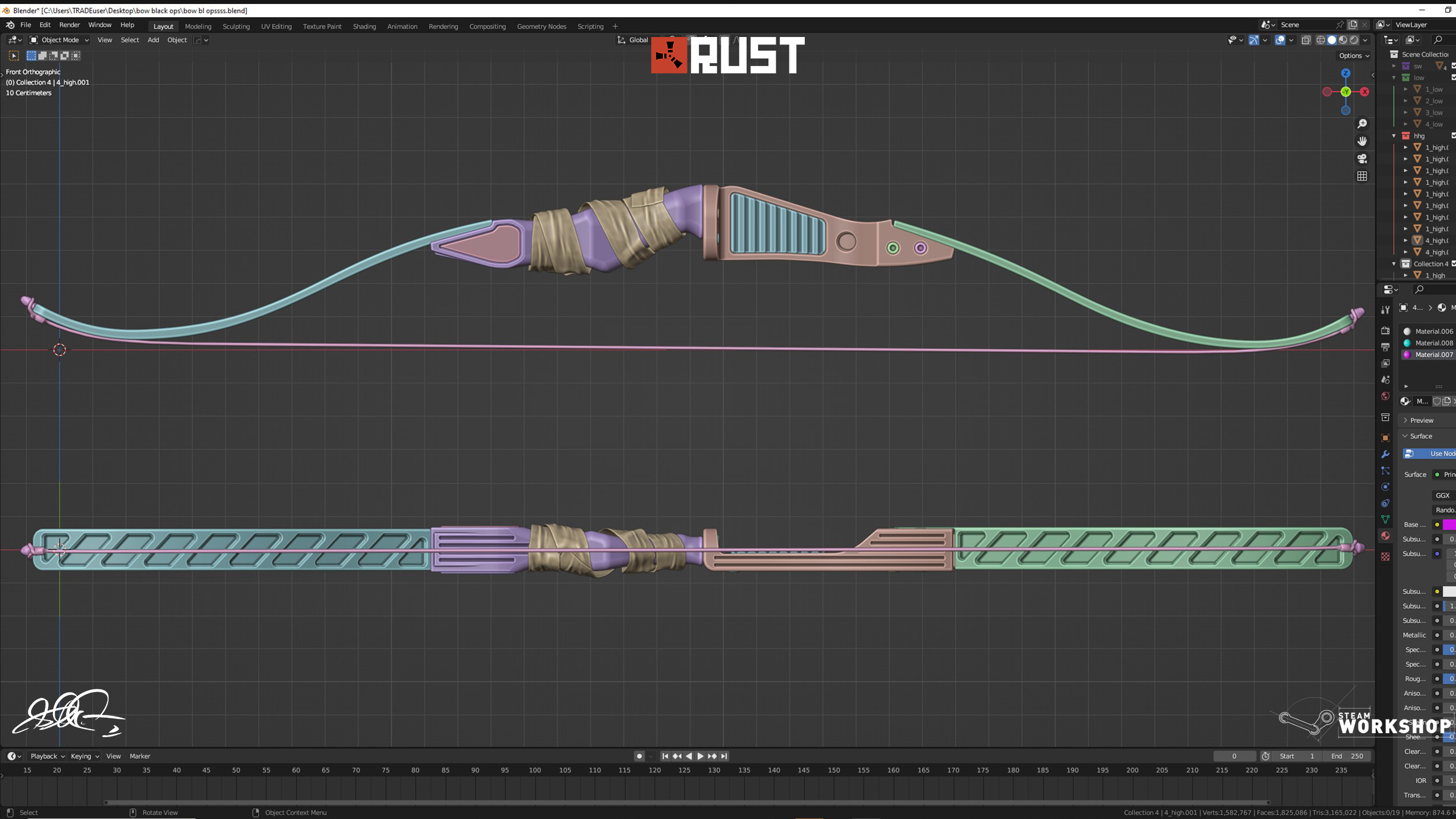Open the Physics properties tab

pos(1385,487)
